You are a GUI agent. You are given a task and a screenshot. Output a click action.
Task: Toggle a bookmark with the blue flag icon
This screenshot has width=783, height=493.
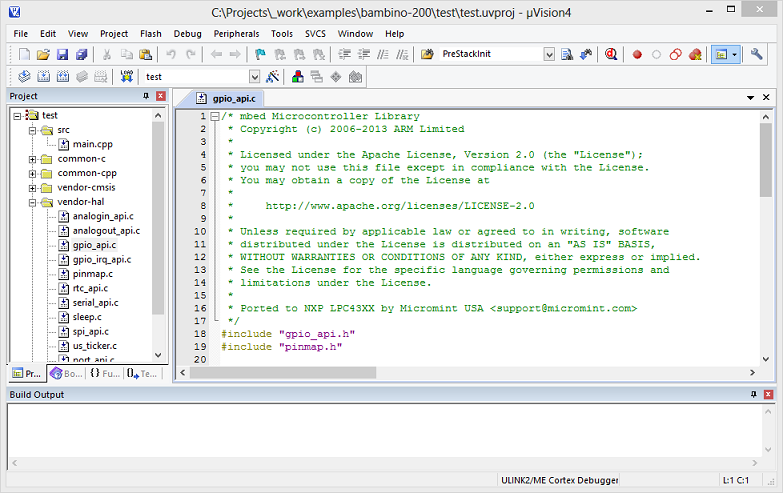click(x=260, y=54)
